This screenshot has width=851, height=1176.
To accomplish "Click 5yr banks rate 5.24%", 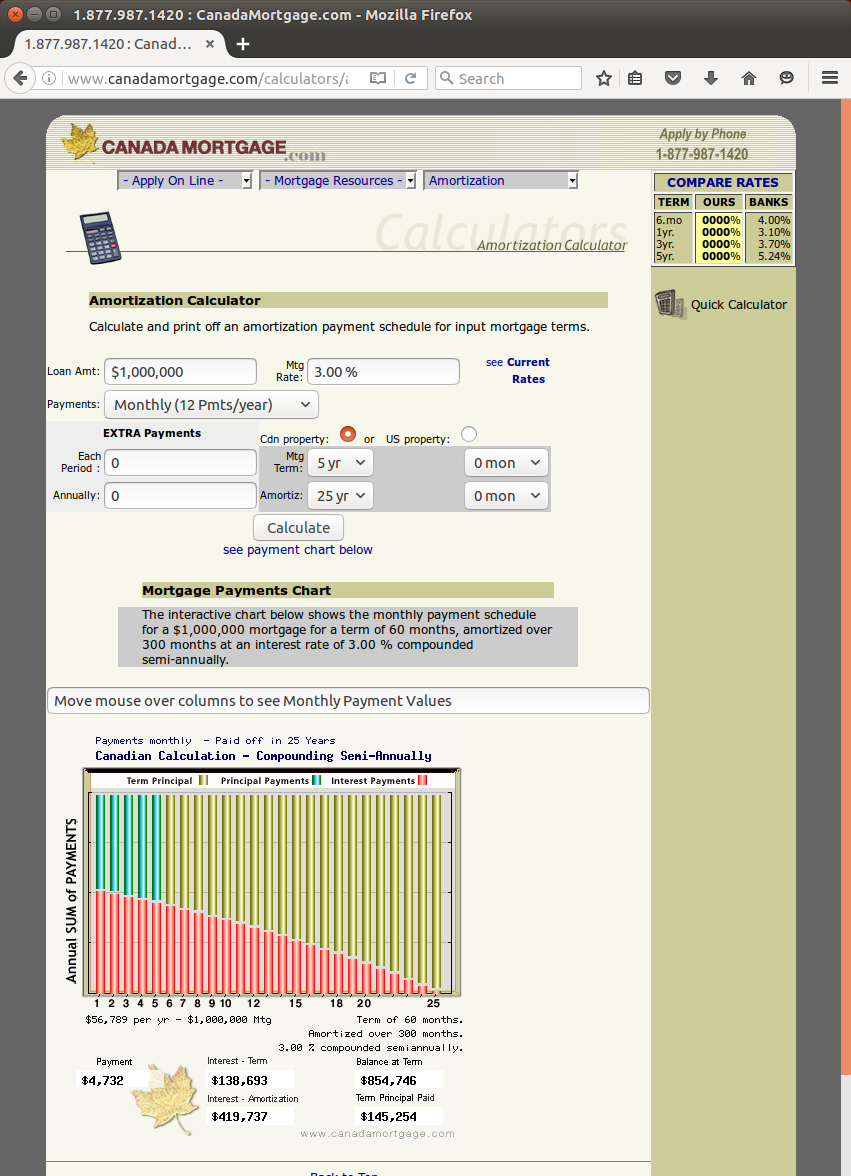I will coord(774,256).
